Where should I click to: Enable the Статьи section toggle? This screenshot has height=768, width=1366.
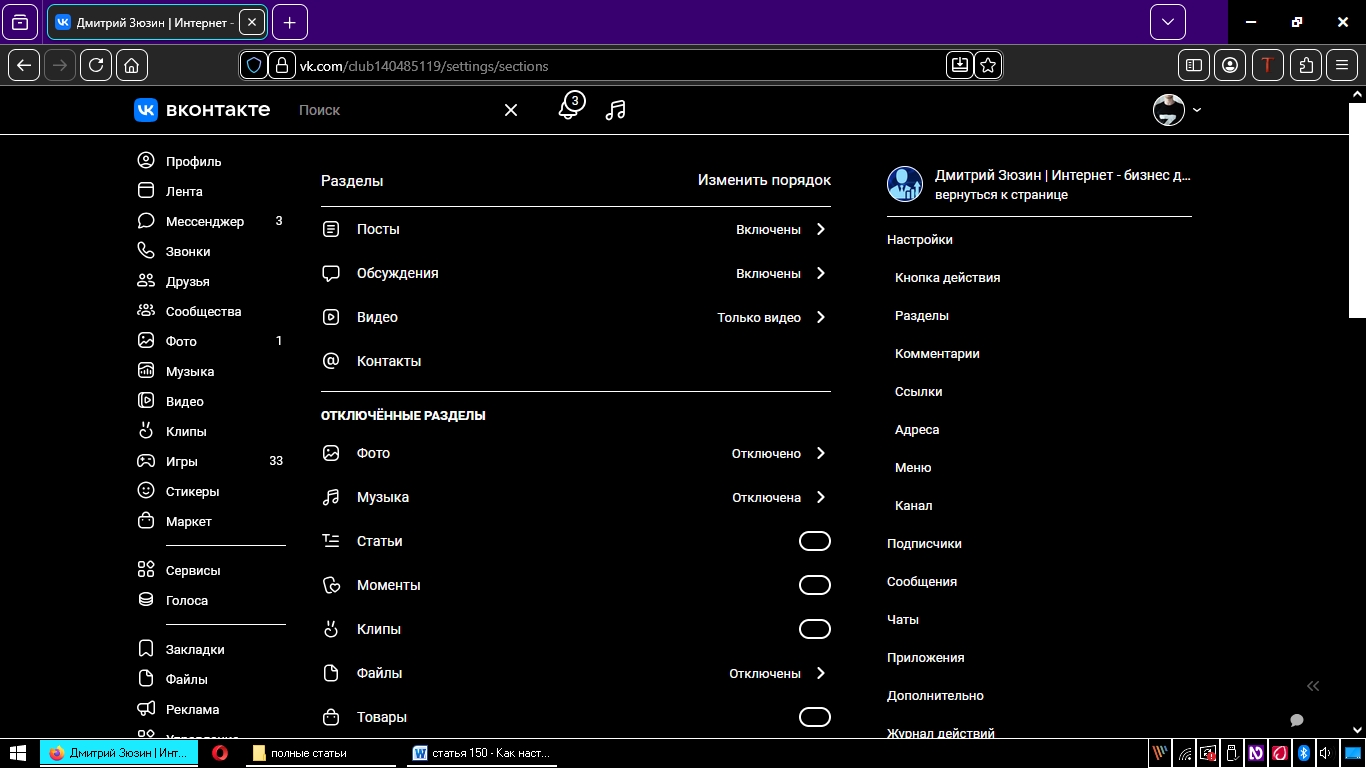tap(814, 541)
